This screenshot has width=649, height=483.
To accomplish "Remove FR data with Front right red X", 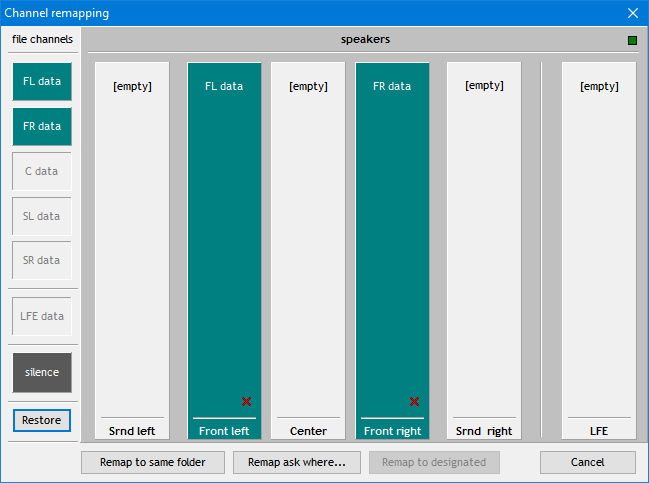I will click(414, 402).
